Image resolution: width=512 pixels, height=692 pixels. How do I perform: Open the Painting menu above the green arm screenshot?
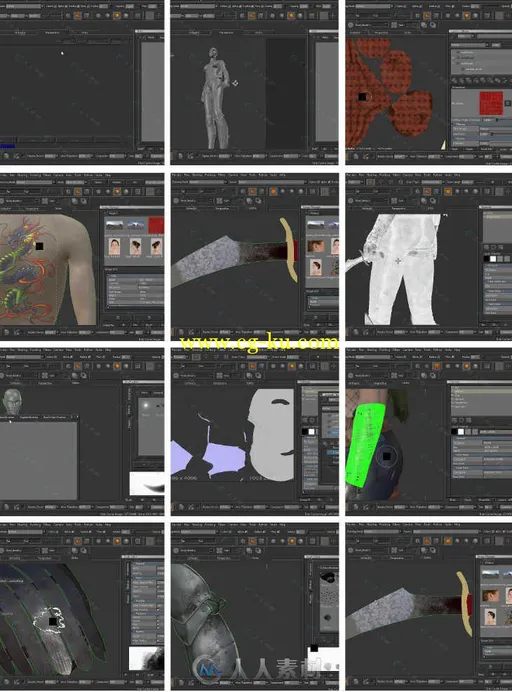click(x=384, y=350)
